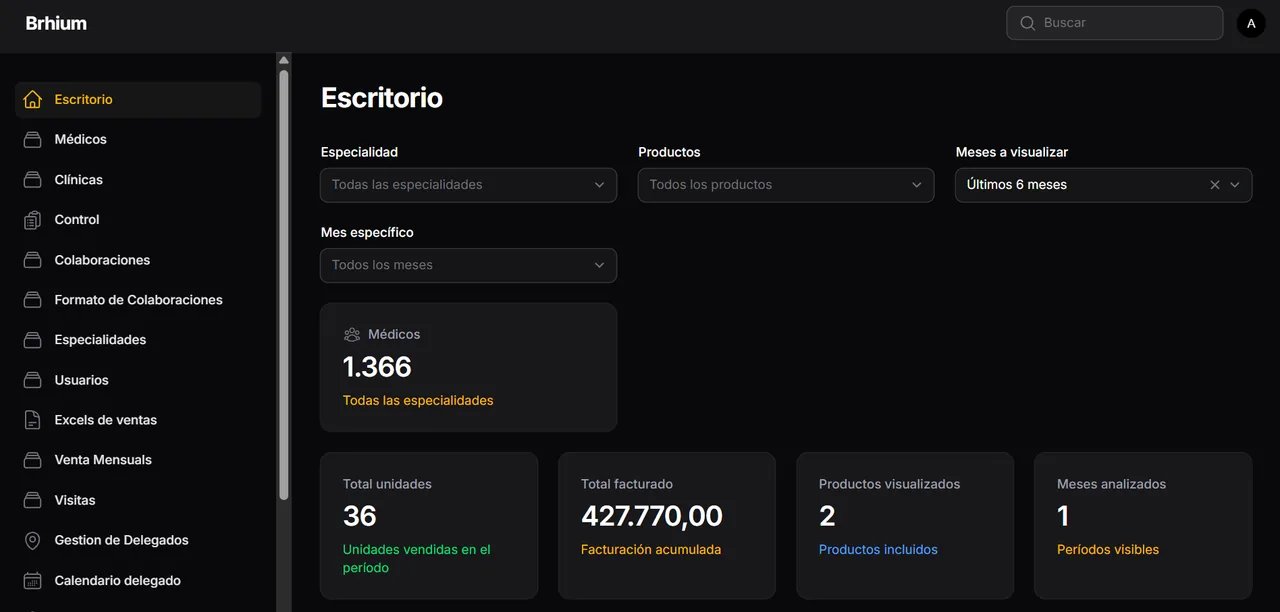
Task: Open the Especialidad dropdown
Action: click(468, 185)
